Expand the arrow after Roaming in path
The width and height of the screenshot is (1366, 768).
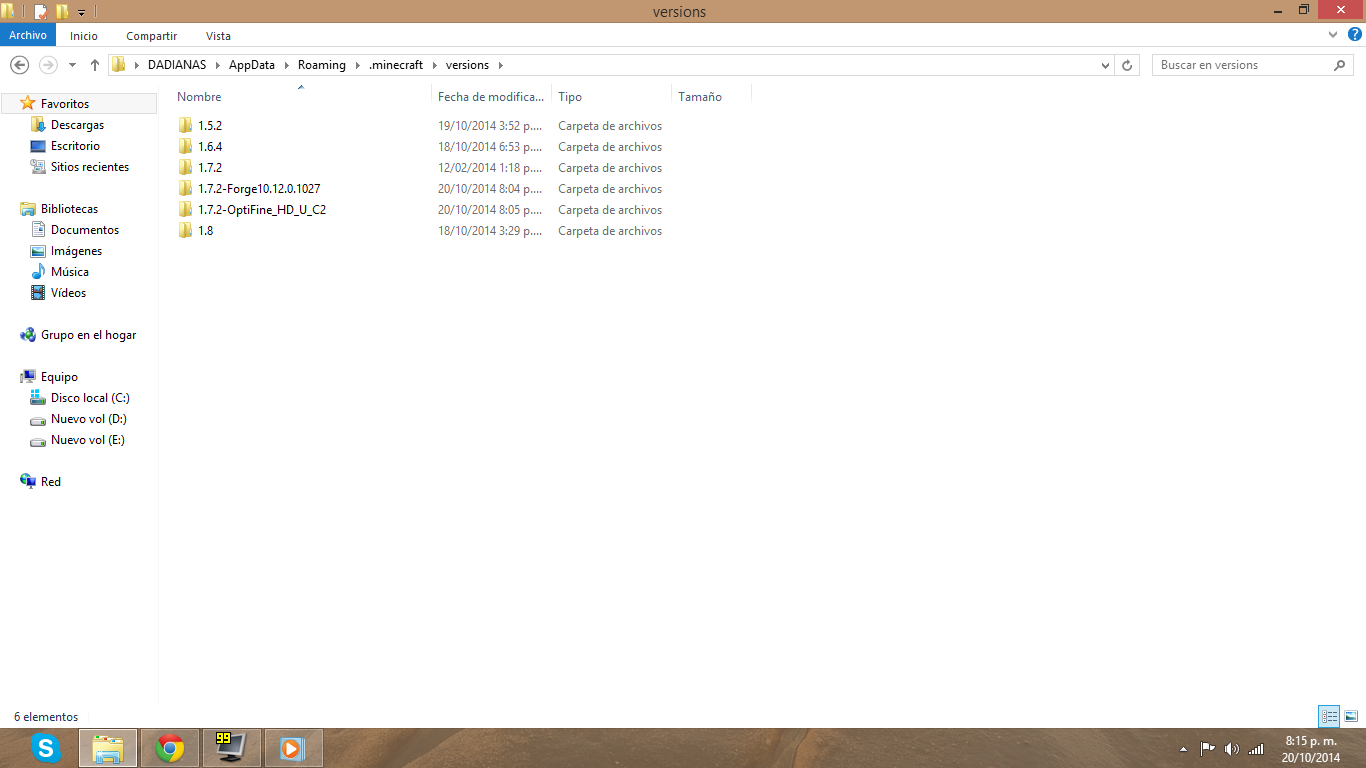tap(357, 65)
